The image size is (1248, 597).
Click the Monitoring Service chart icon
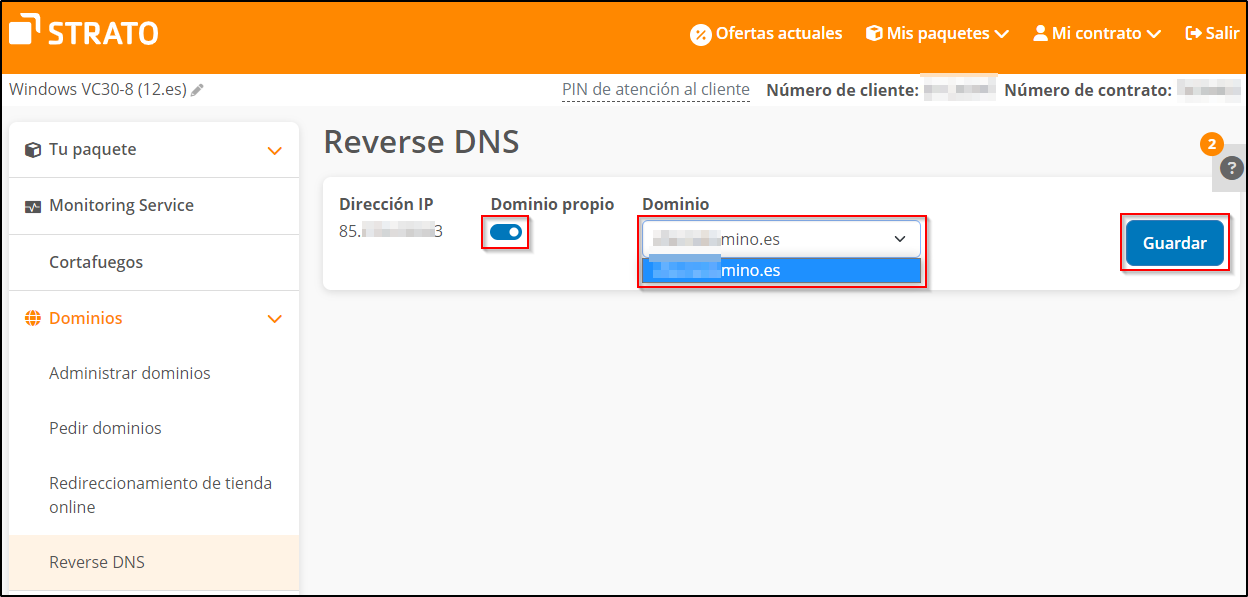click(33, 205)
